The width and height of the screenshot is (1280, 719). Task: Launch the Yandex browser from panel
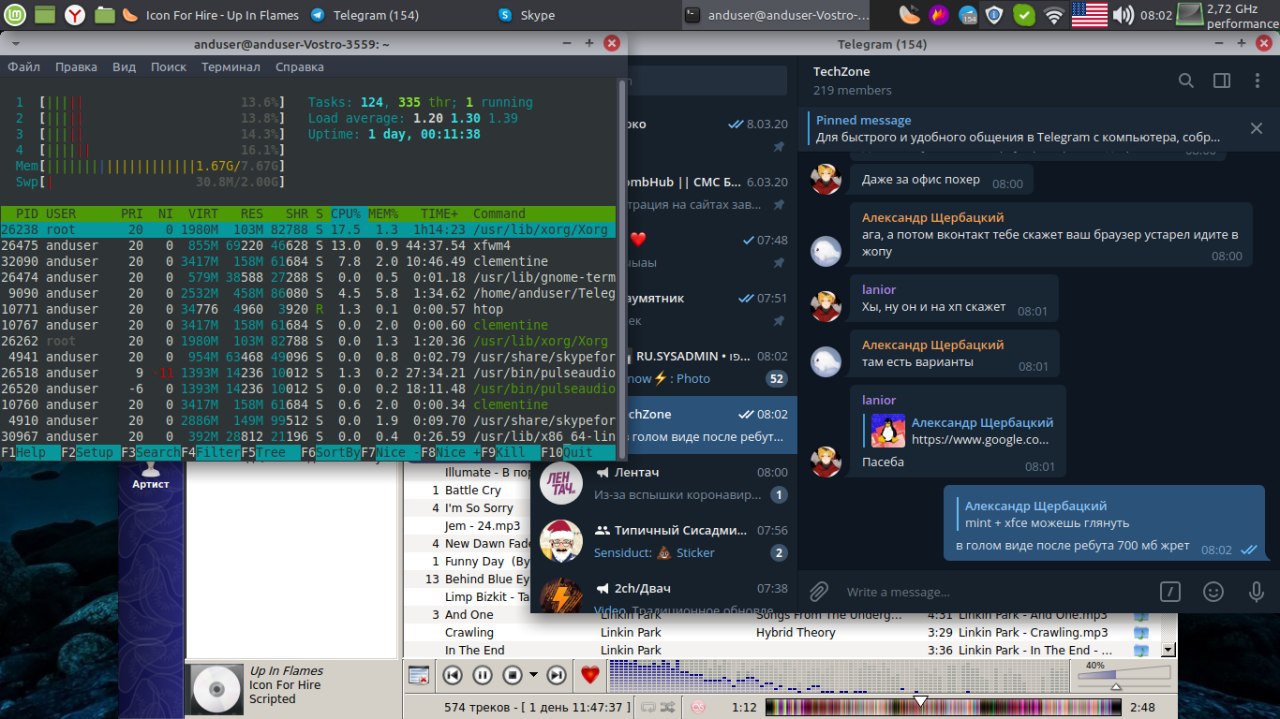75,14
